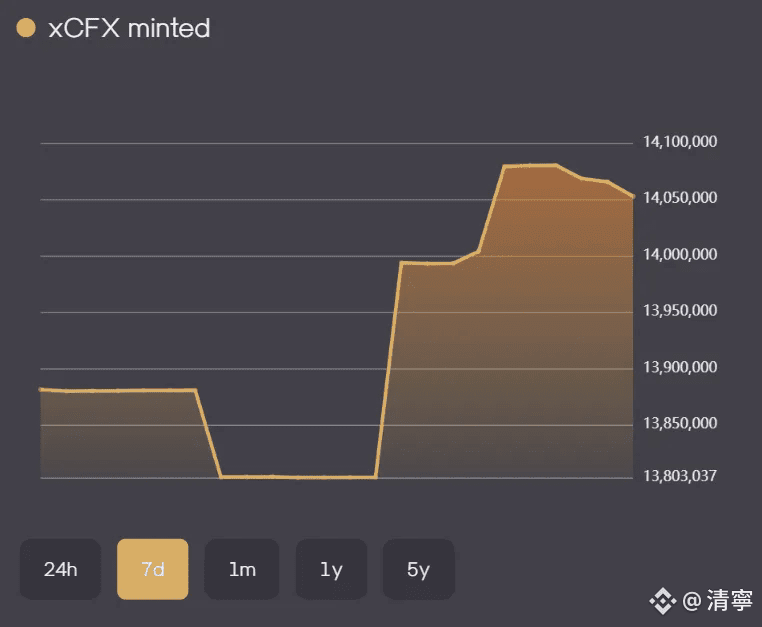Click the chart line's highest plateau

pos(531,165)
